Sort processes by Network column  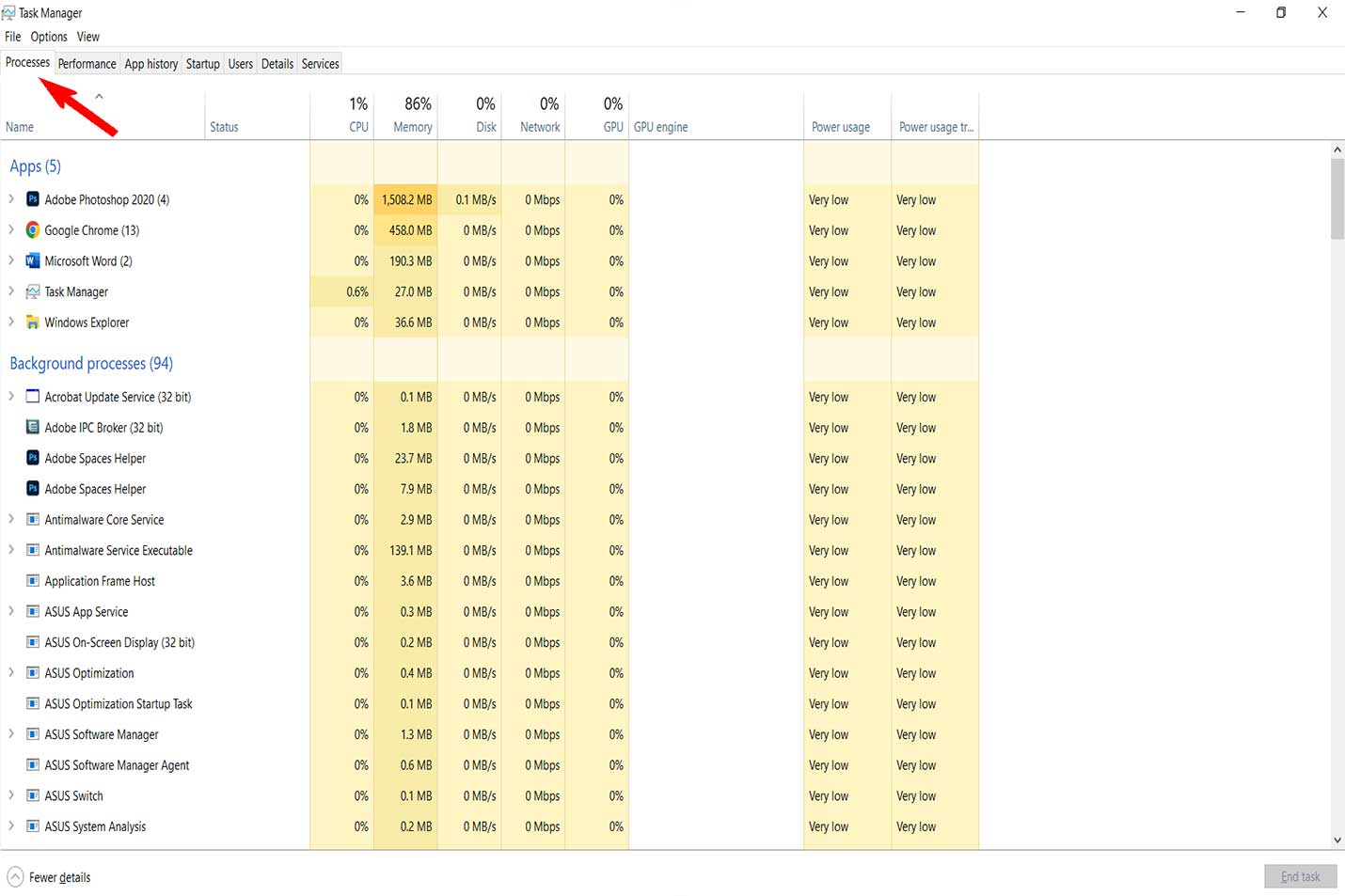pos(533,117)
